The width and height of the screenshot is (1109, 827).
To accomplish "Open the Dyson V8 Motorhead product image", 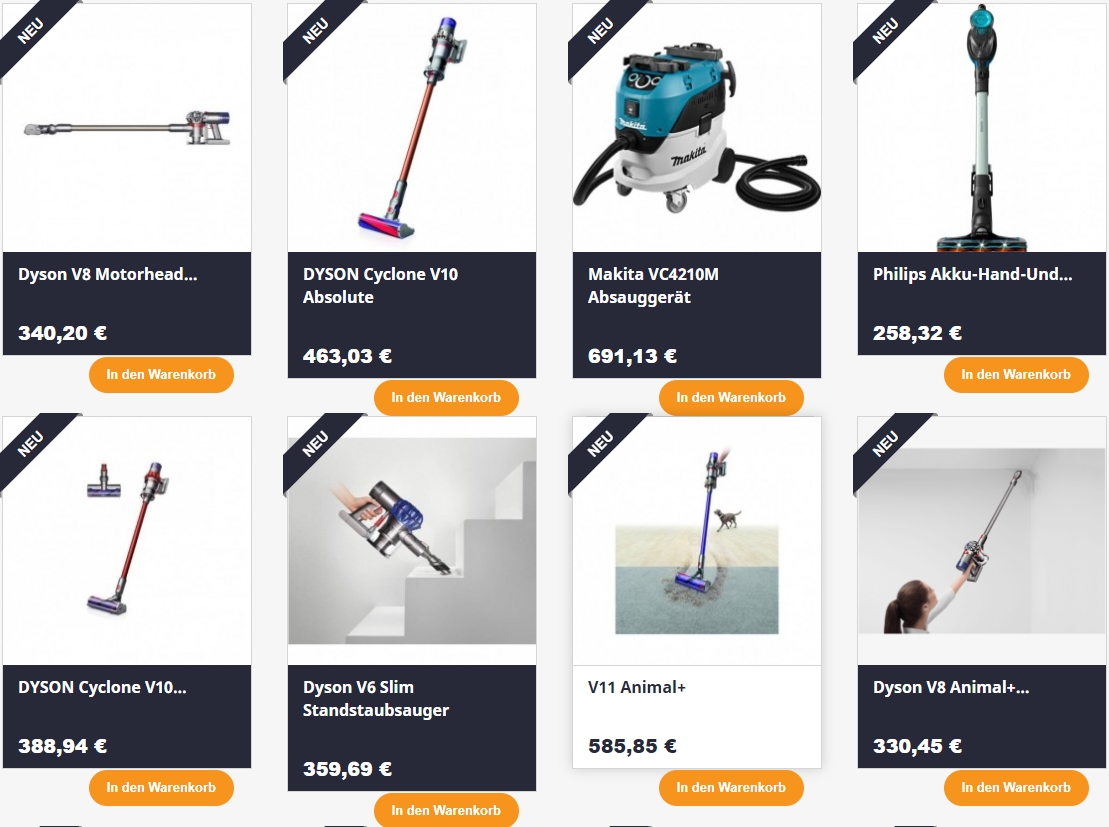I will (x=127, y=128).
